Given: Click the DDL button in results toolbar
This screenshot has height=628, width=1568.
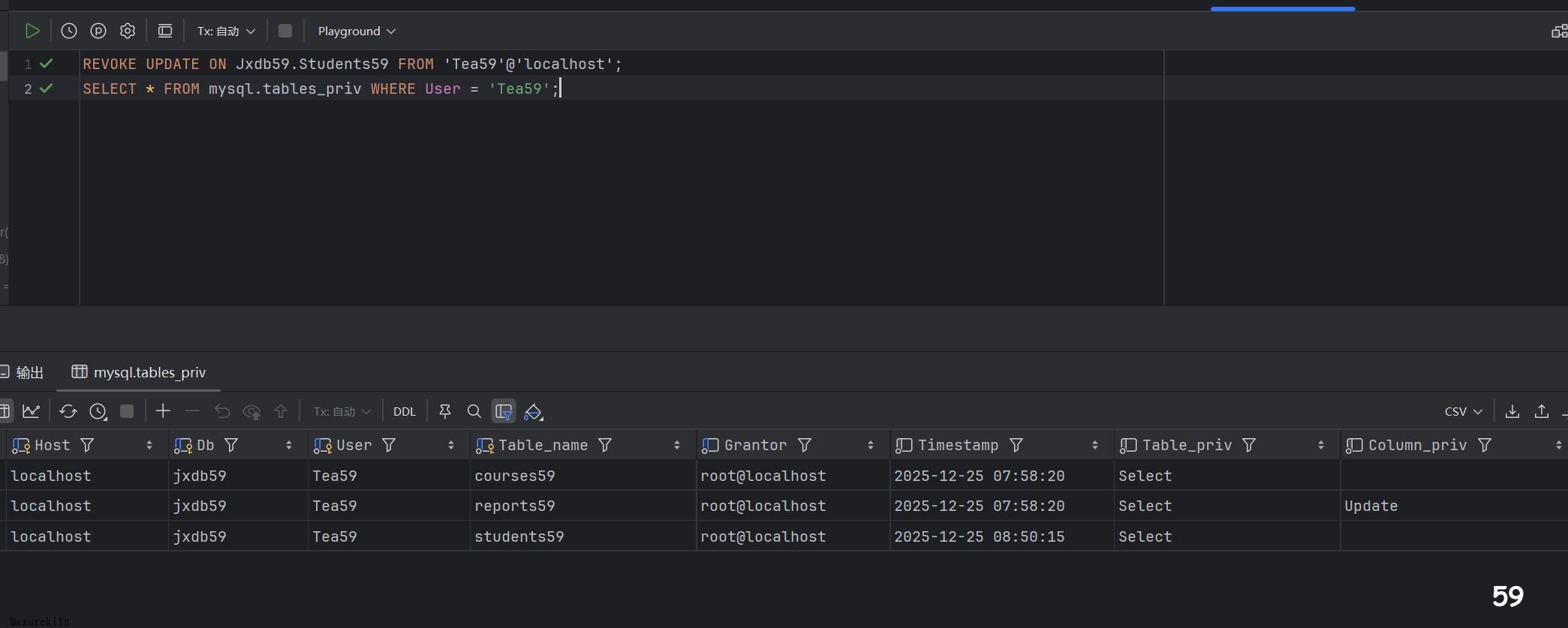Looking at the screenshot, I should coord(405,412).
